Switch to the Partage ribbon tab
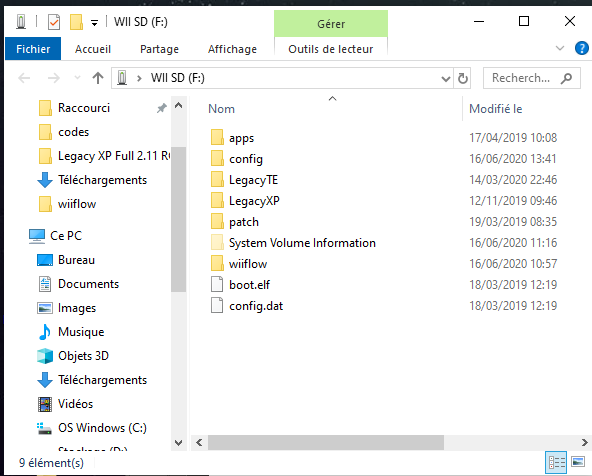The height and width of the screenshot is (476, 592). (159, 49)
